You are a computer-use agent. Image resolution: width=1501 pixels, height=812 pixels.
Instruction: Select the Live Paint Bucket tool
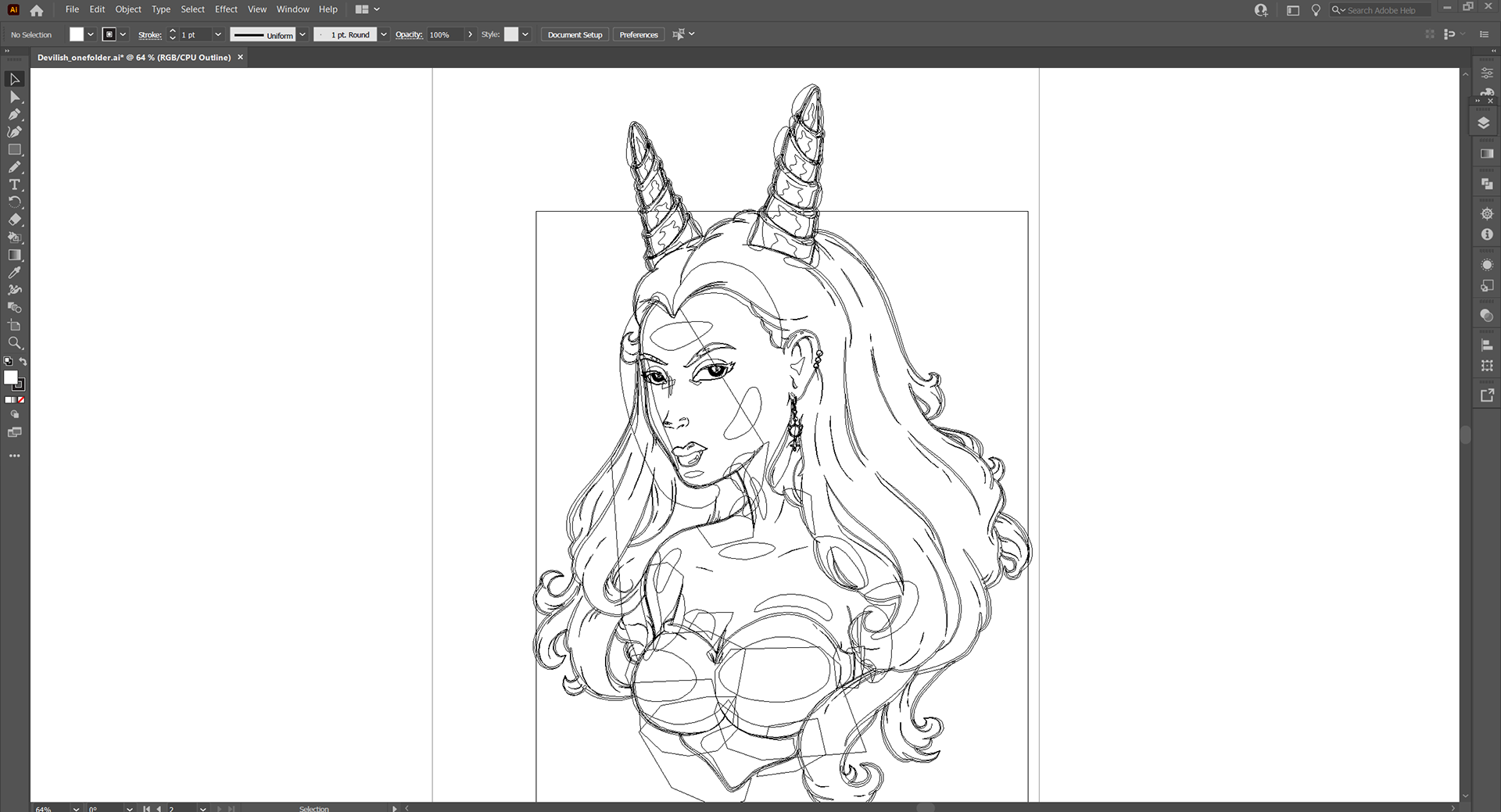pyautogui.click(x=15, y=238)
